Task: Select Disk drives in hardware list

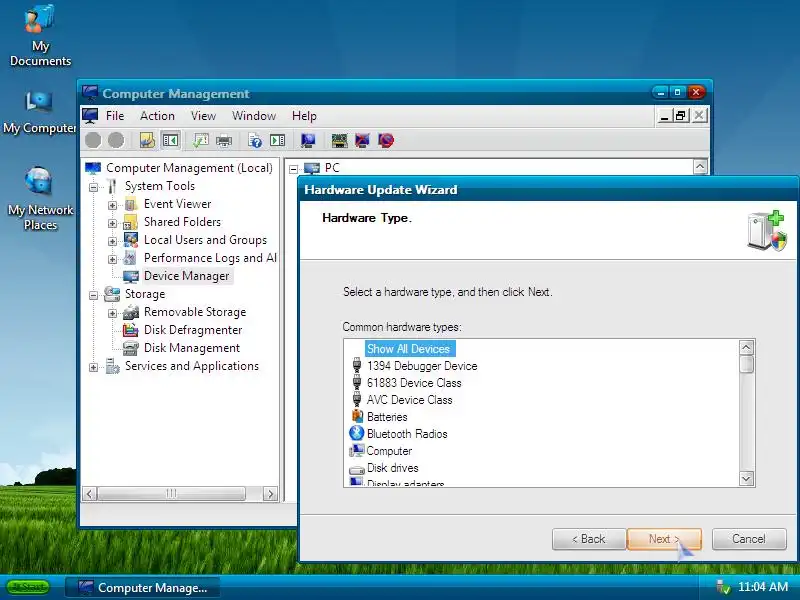Action: tap(392, 468)
